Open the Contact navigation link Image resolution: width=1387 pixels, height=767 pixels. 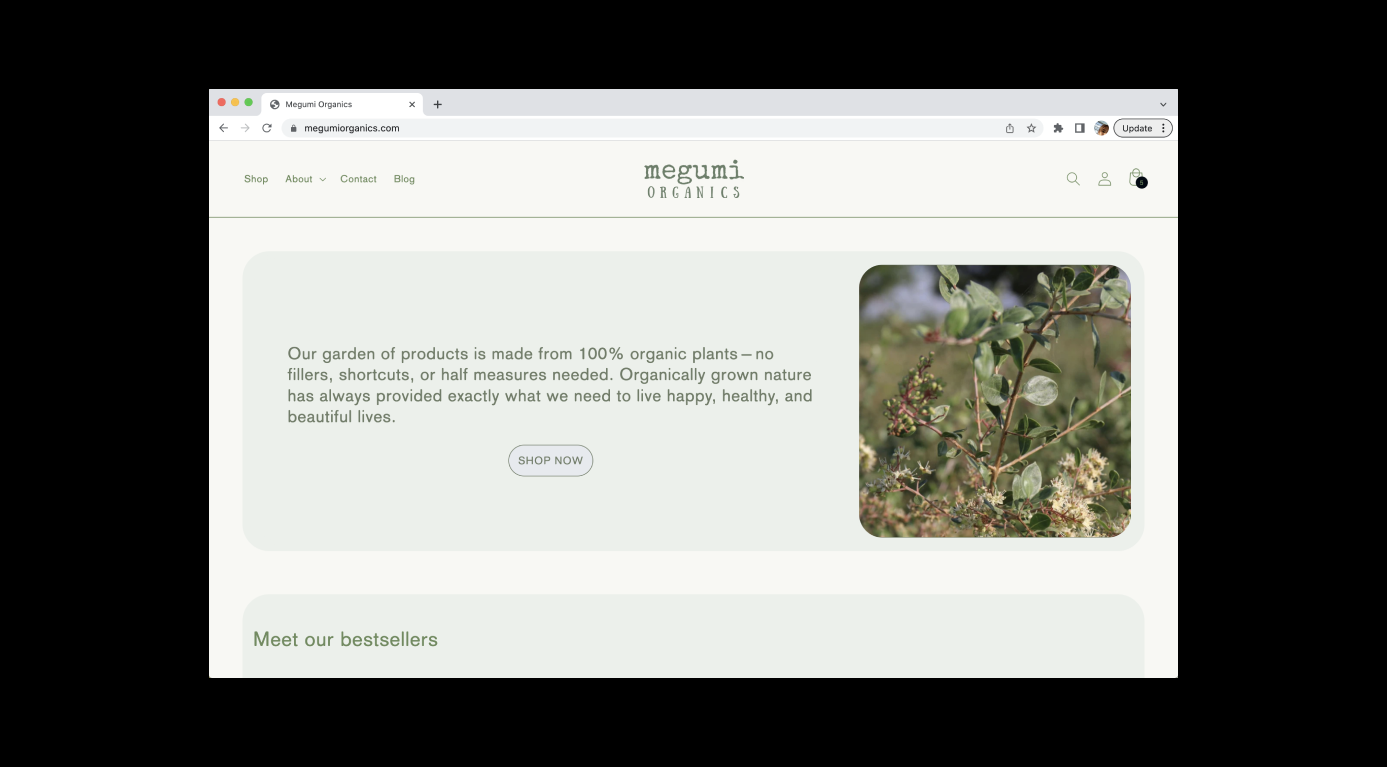[x=358, y=179]
